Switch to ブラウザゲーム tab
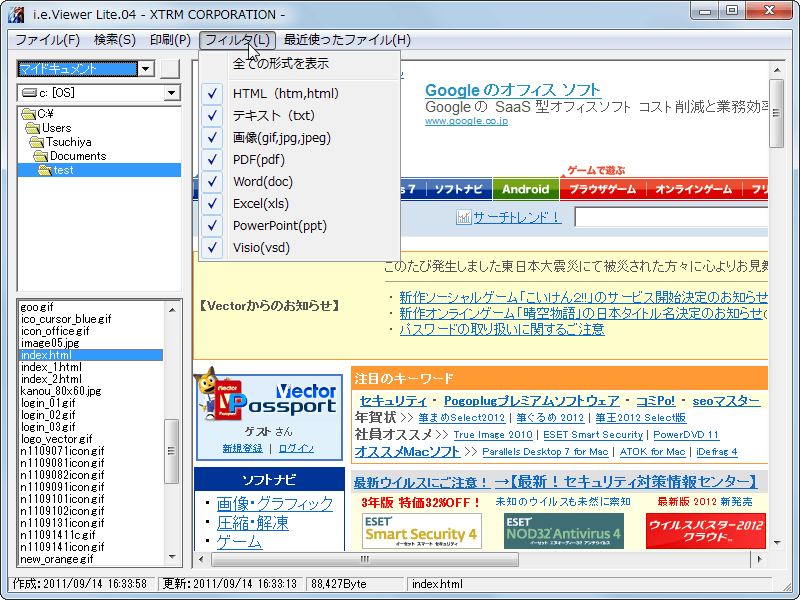Image resolution: width=800 pixels, height=600 pixels. click(603, 189)
